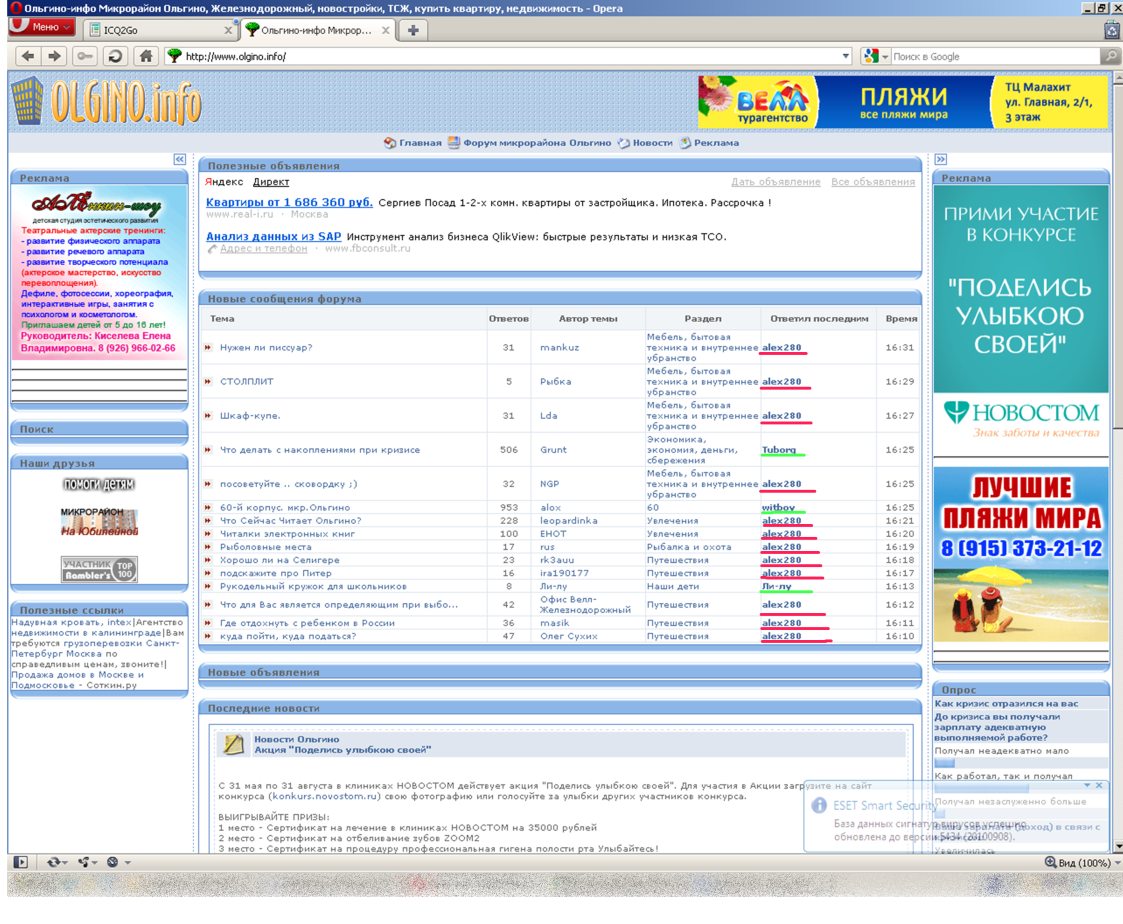Click red arrow icon beside СТОЛПЛИТ topic
This screenshot has height=924, width=1123.
click(208, 381)
